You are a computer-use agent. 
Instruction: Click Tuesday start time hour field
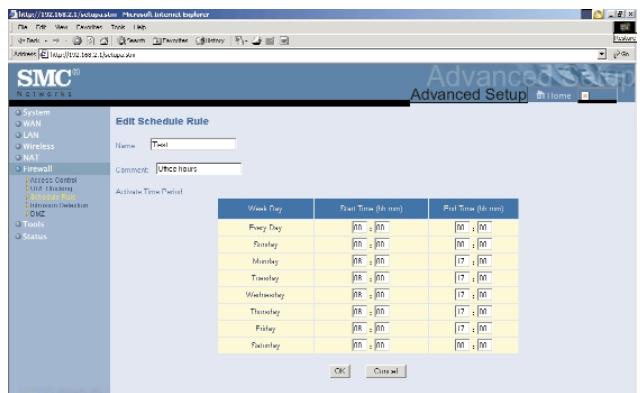pyautogui.click(x=359, y=278)
